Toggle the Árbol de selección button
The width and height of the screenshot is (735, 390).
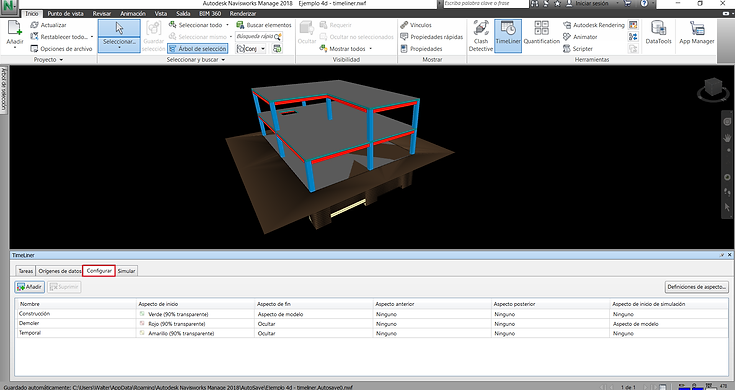click(197, 48)
